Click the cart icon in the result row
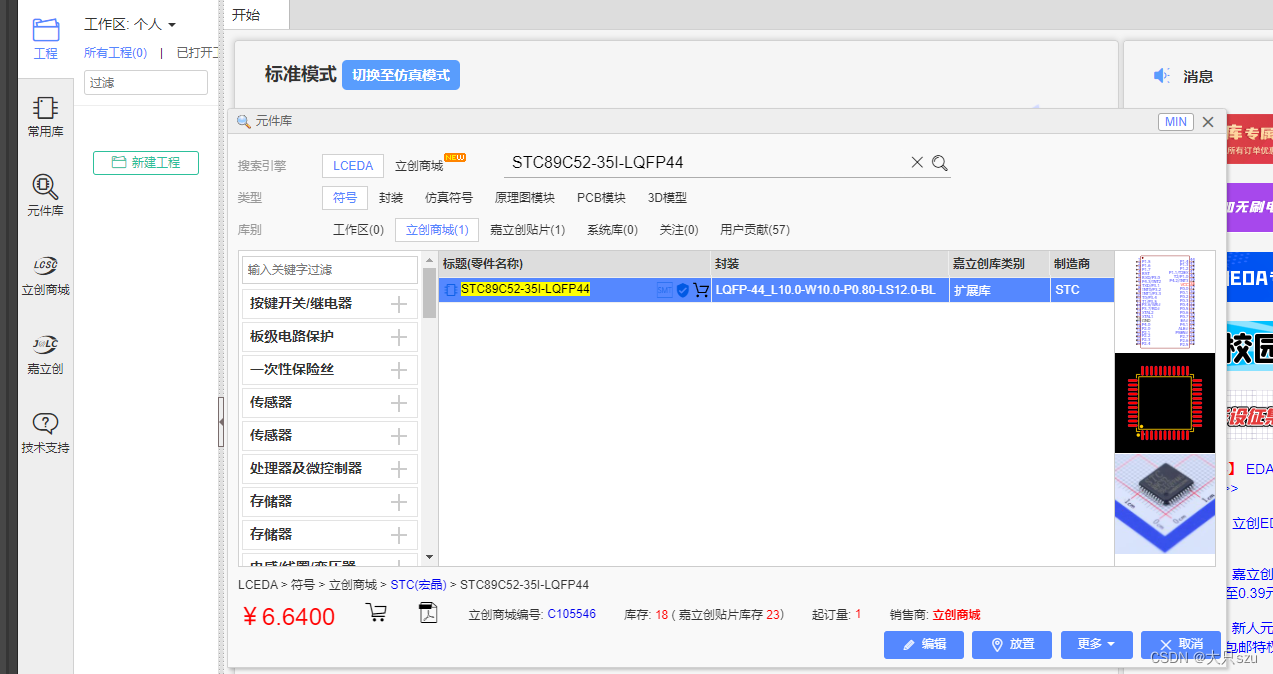Screen dimensions: 1273x674 click(x=701, y=290)
